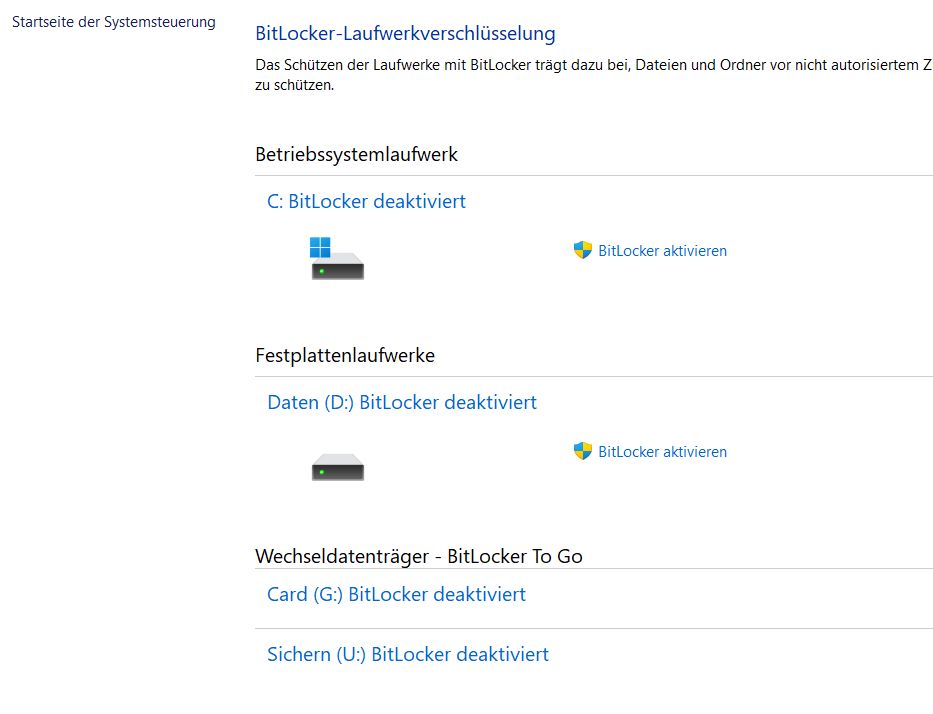The width and height of the screenshot is (933, 714).
Task: Activate BitLocker for the C: drive
Action: 662,251
